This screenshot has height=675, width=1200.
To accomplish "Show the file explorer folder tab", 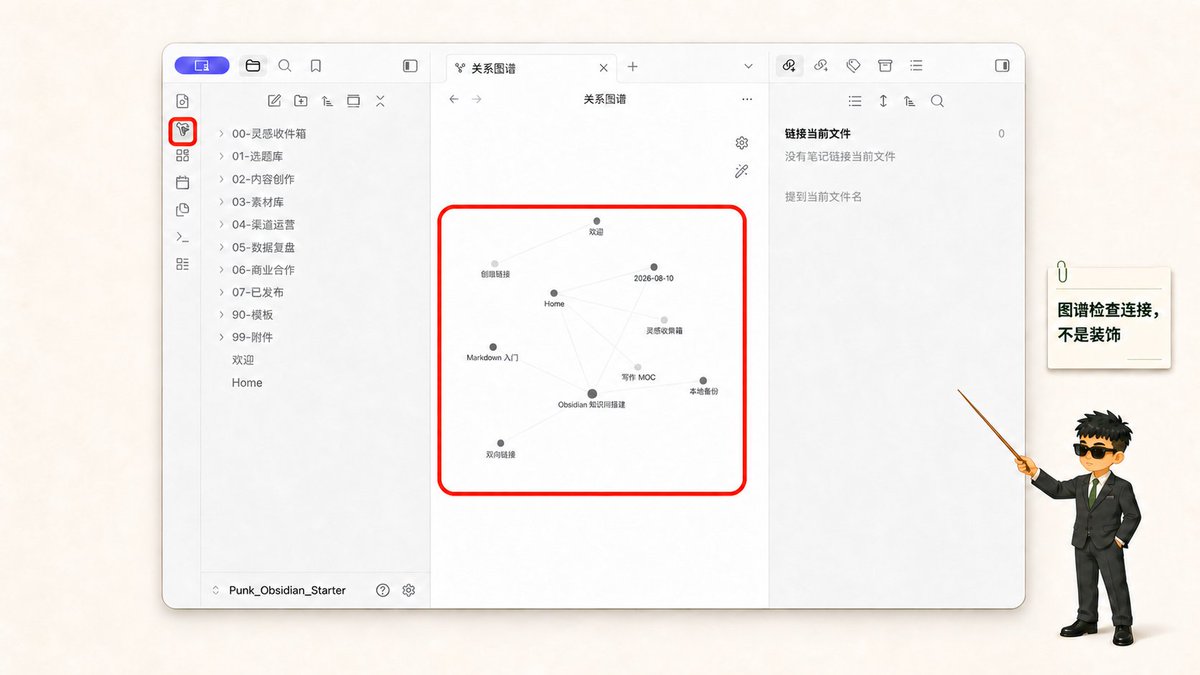I will coord(253,66).
